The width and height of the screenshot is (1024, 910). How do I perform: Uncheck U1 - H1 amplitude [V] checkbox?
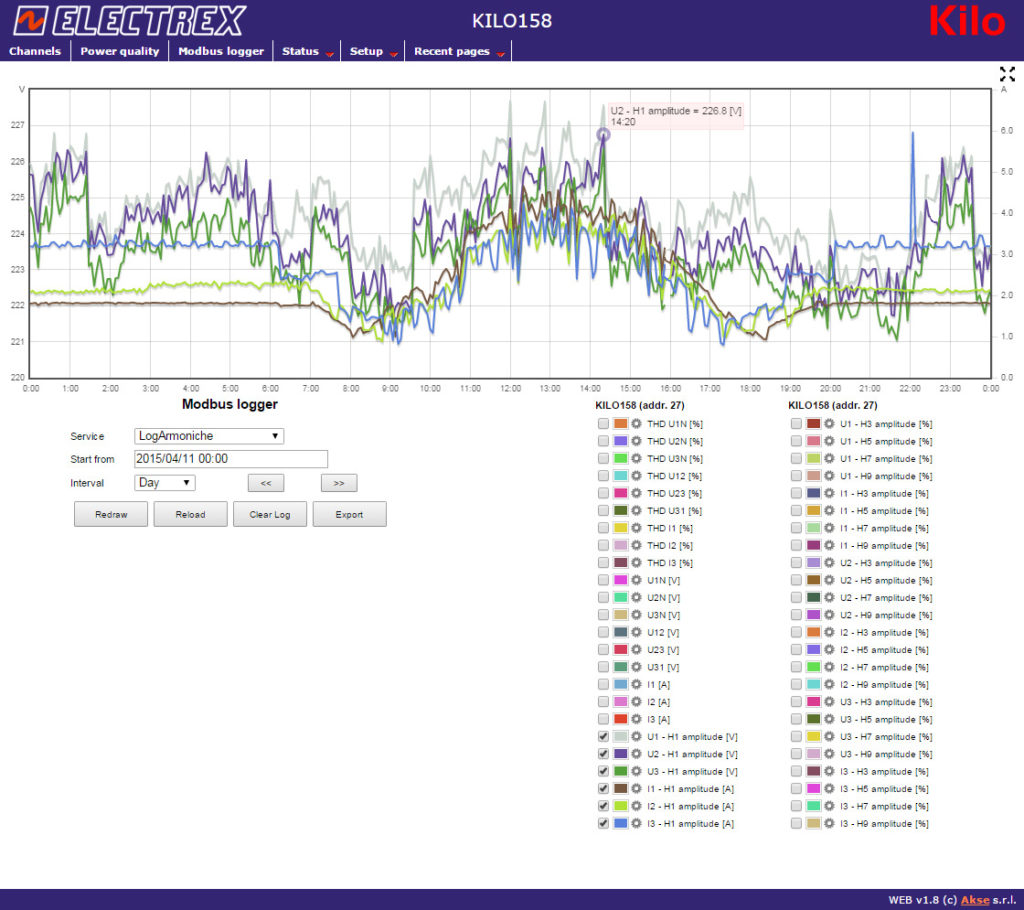pyautogui.click(x=603, y=736)
